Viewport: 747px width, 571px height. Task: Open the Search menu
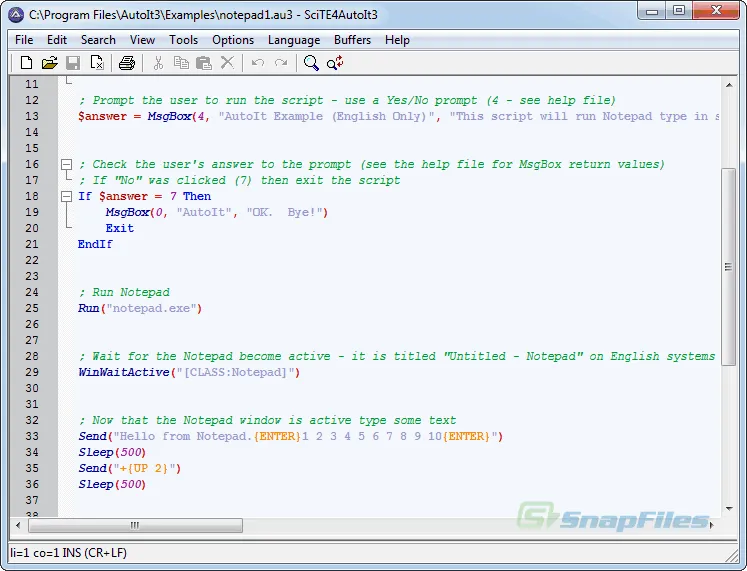98,40
